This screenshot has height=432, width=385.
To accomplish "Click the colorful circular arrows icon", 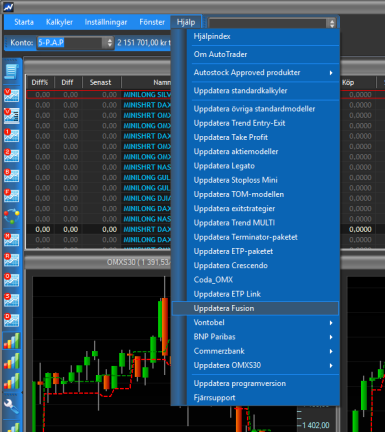I will (x=11, y=216).
